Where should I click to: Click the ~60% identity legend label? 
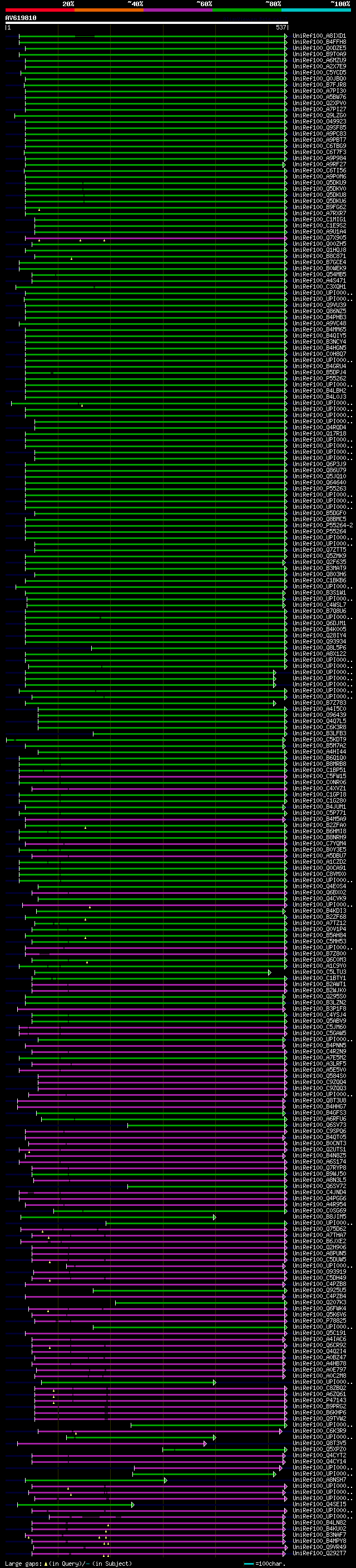click(x=204, y=4)
